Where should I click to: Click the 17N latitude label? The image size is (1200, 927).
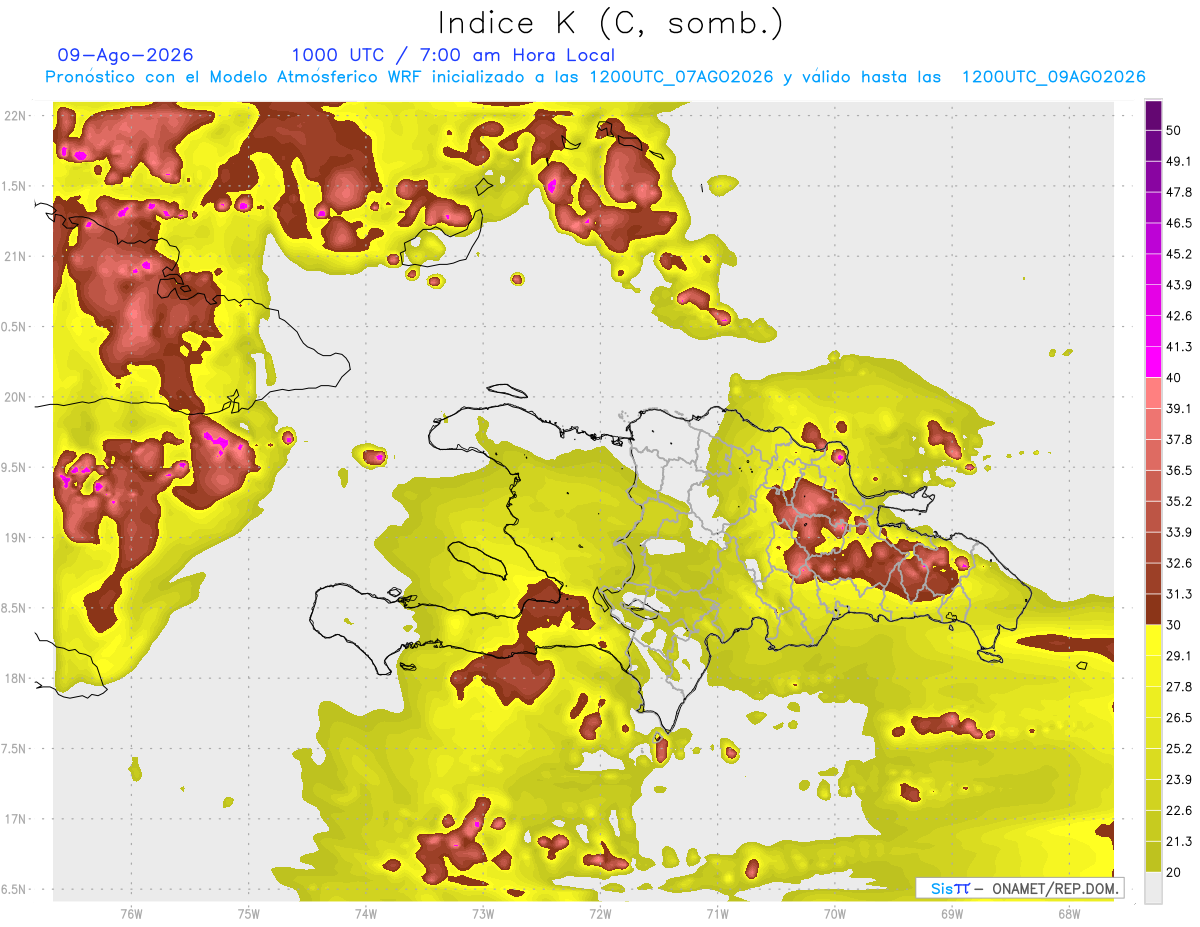coord(16,819)
